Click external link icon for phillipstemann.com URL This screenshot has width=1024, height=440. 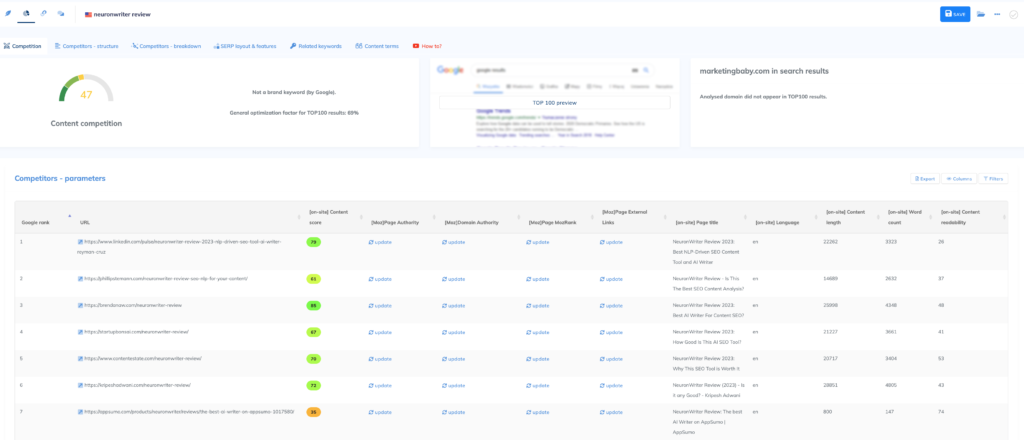point(80,279)
